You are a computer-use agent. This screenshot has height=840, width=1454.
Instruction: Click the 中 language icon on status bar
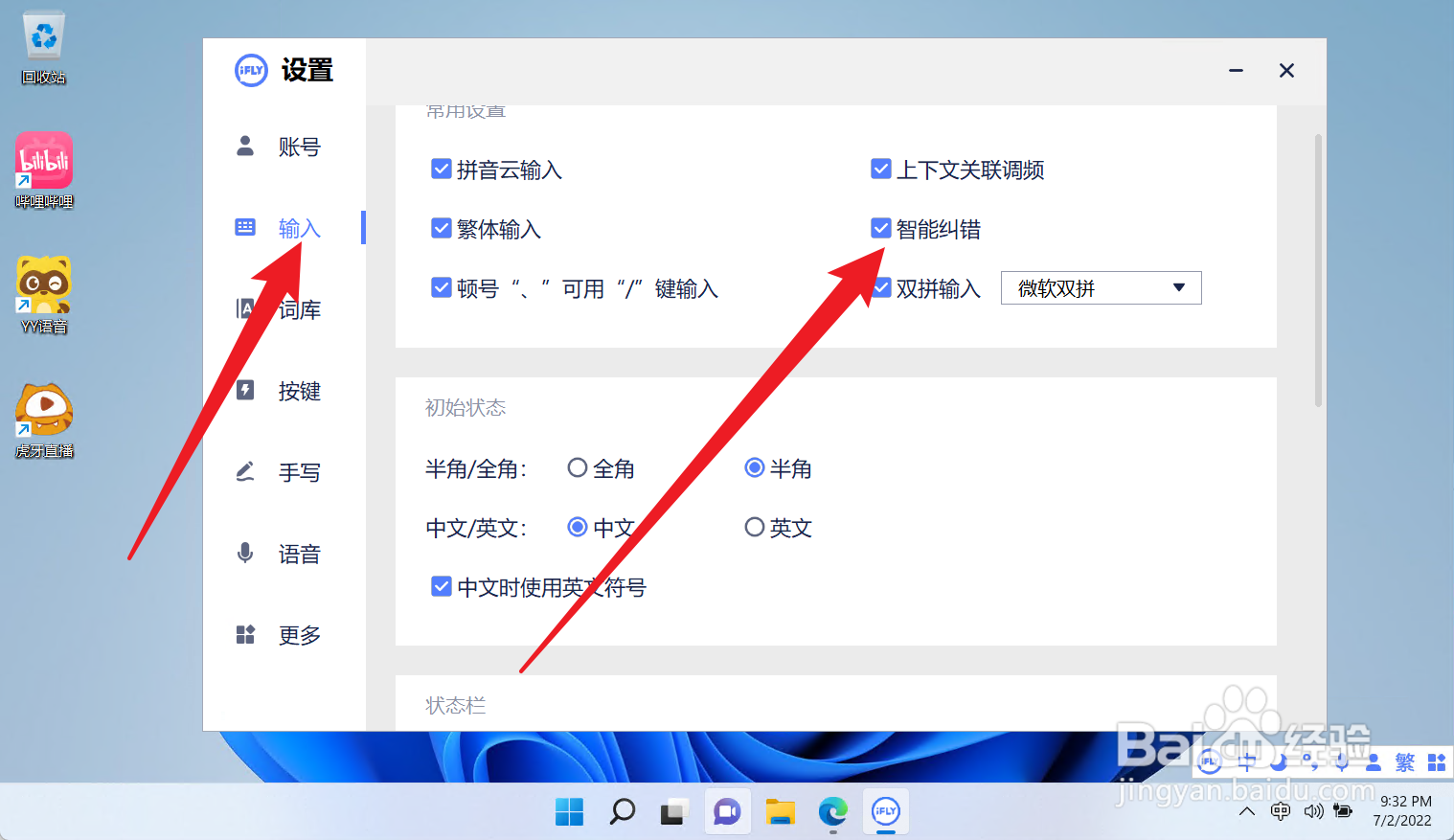coord(1247,761)
